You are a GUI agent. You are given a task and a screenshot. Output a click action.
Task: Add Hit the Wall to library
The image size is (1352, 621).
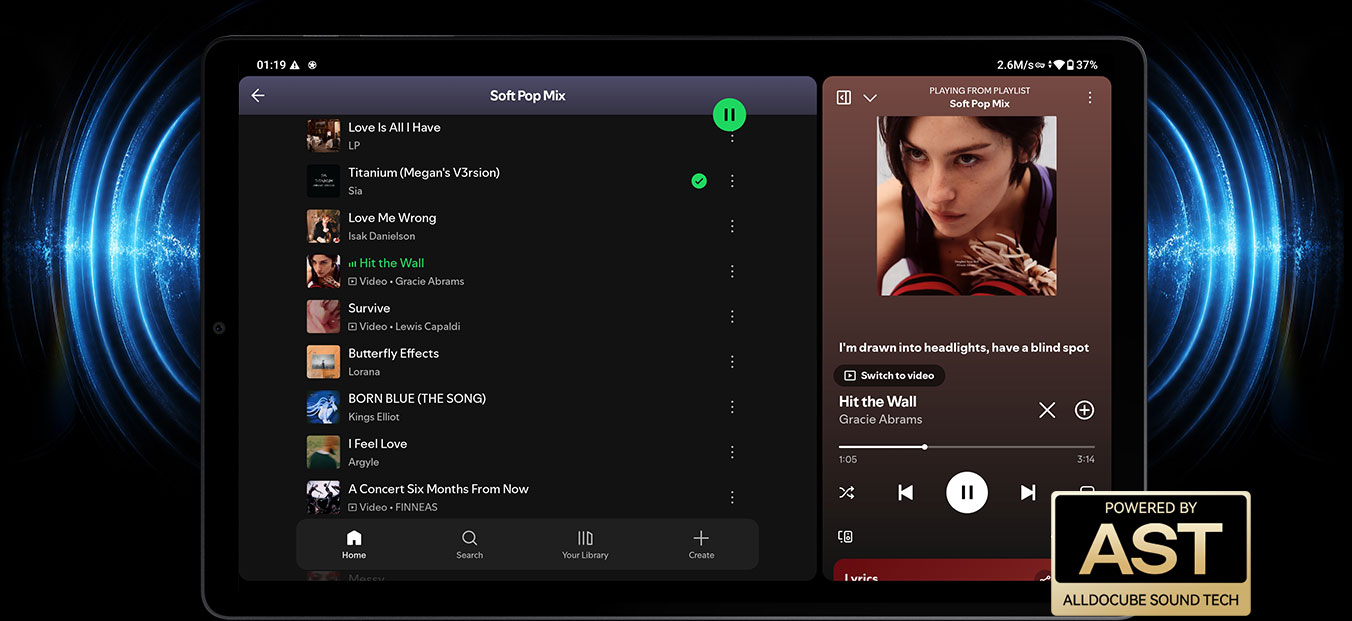pyautogui.click(x=1084, y=410)
